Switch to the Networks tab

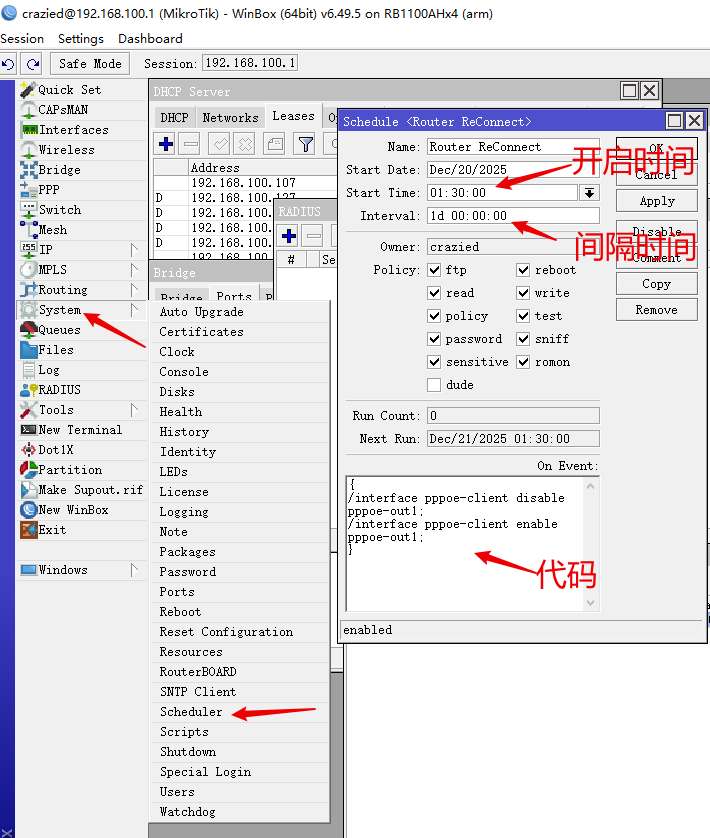231,117
